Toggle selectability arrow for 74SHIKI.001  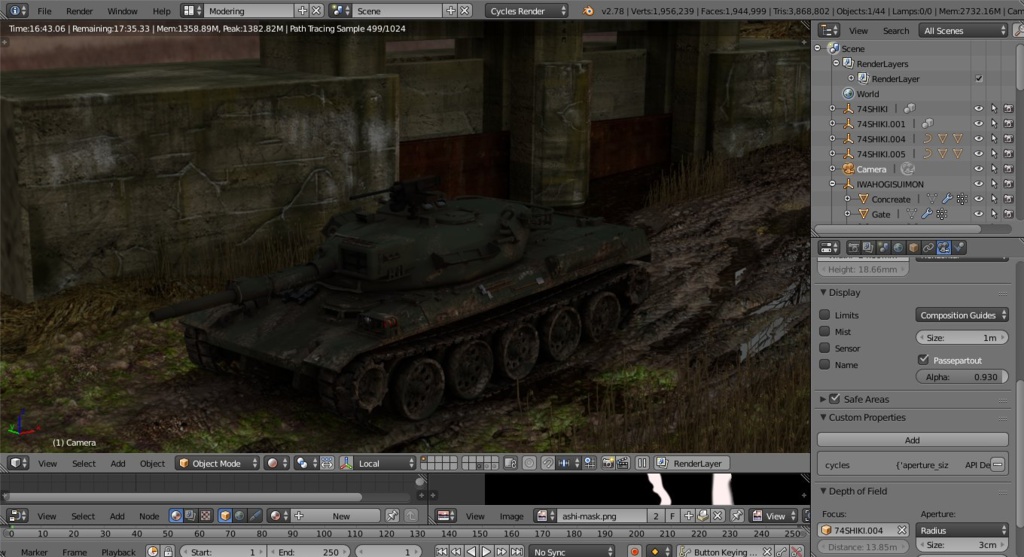point(993,124)
